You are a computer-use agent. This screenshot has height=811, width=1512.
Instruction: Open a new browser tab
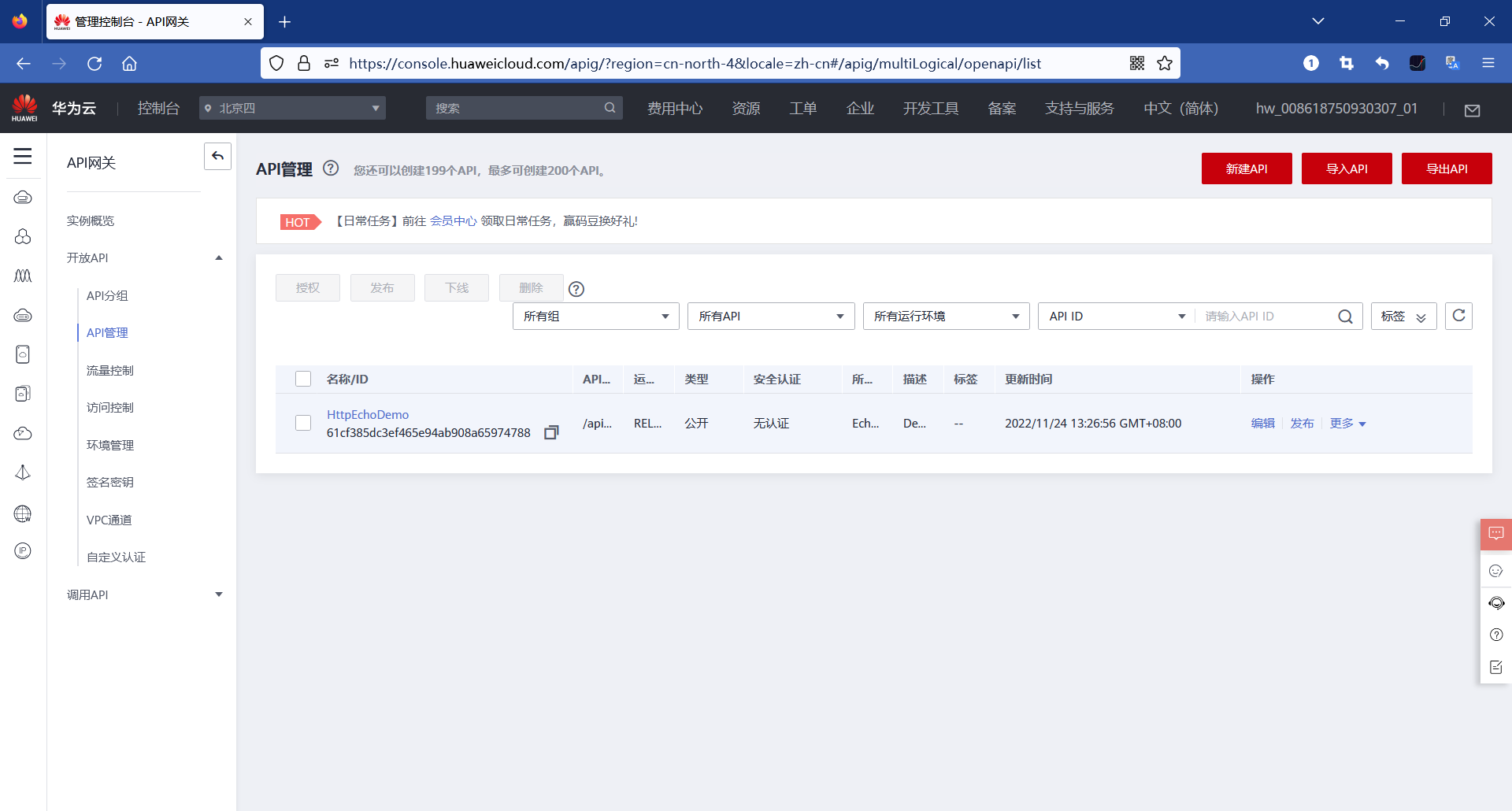coord(285,22)
